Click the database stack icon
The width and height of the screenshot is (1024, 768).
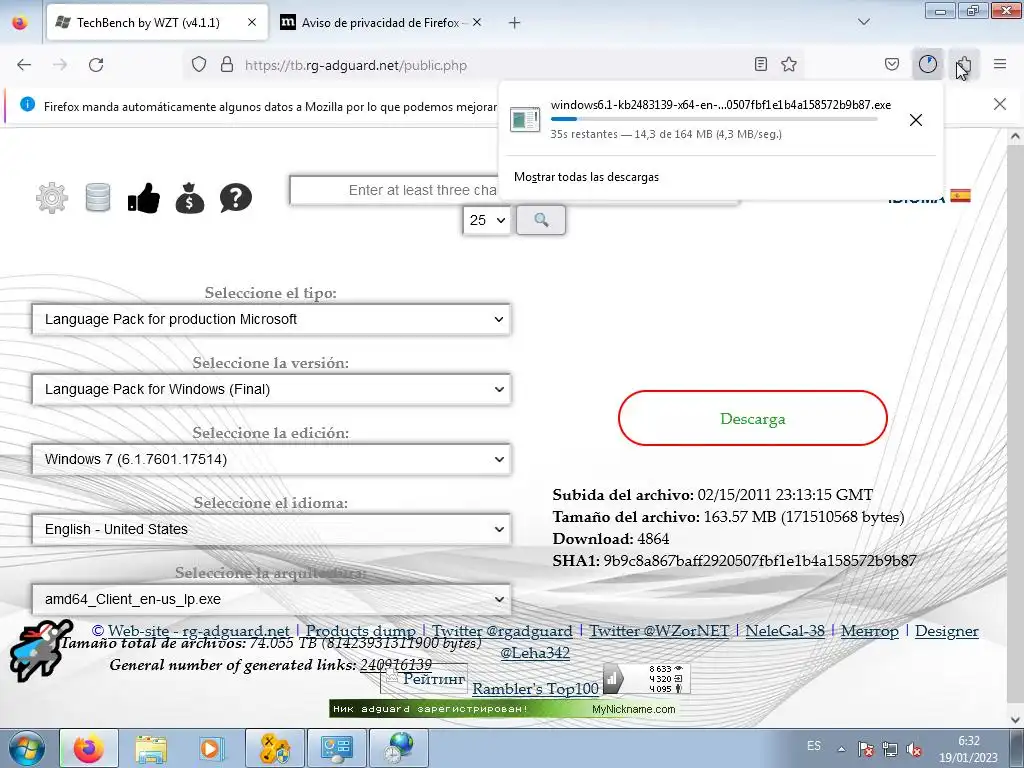98,198
